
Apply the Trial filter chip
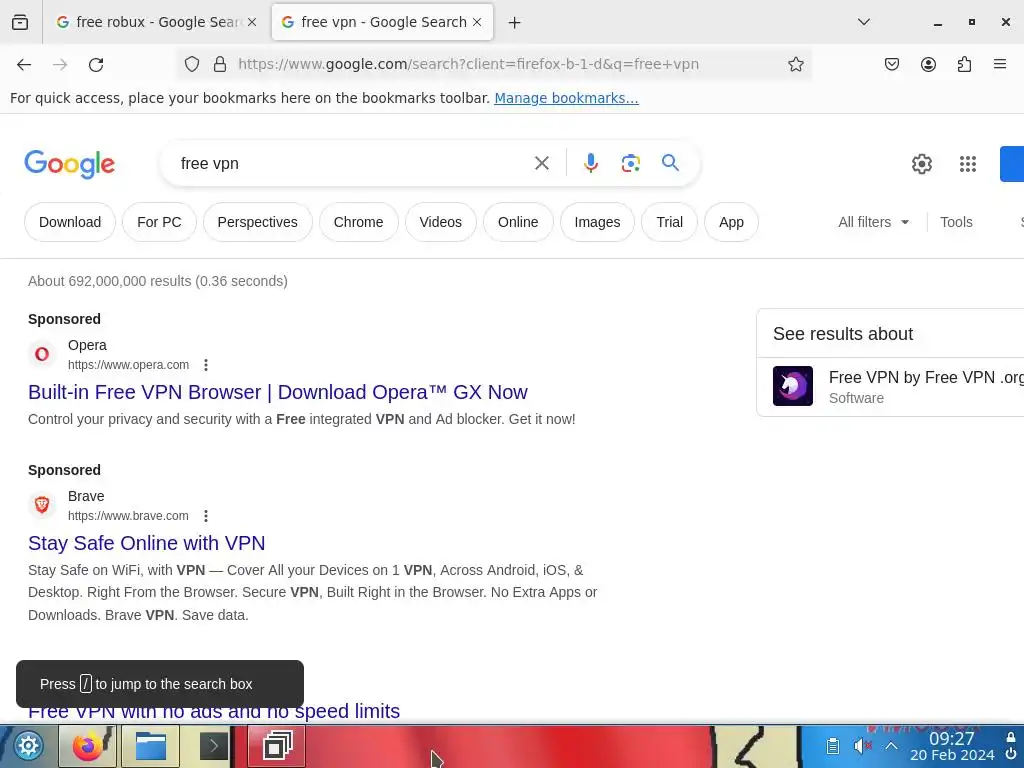point(669,222)
